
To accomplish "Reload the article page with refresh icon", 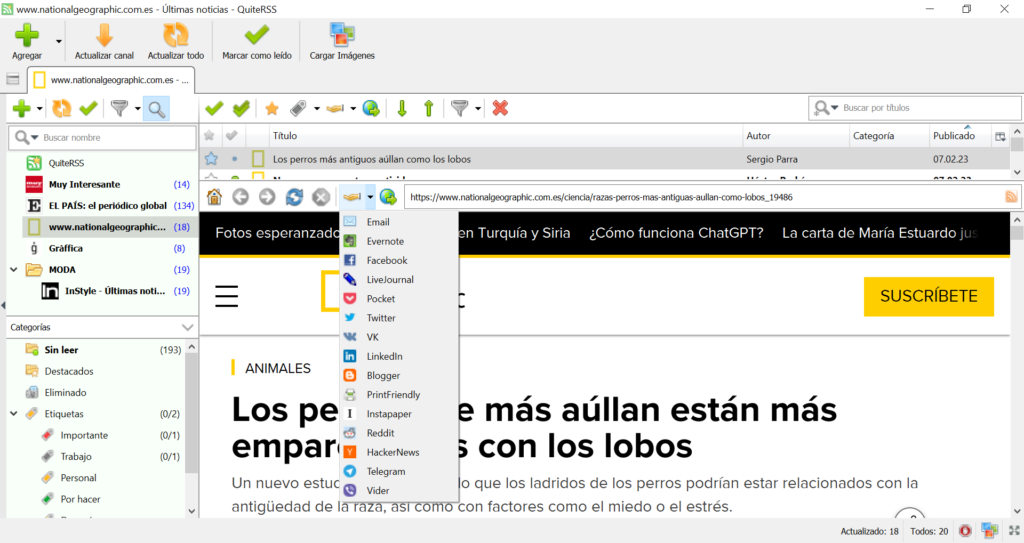I will (294, 197).
